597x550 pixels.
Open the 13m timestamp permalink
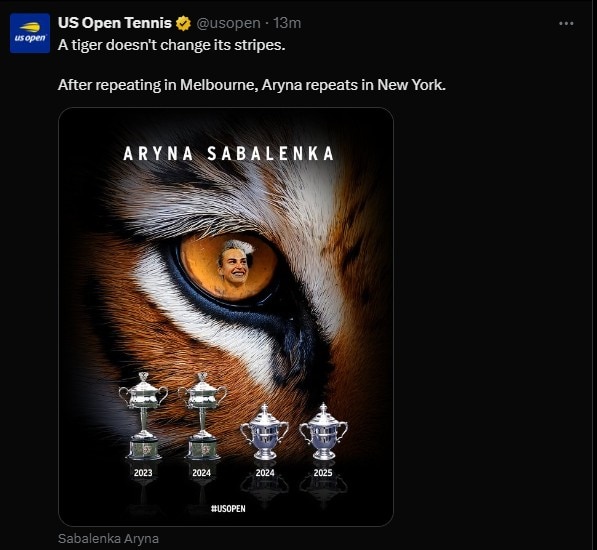[x=287, y=23]
